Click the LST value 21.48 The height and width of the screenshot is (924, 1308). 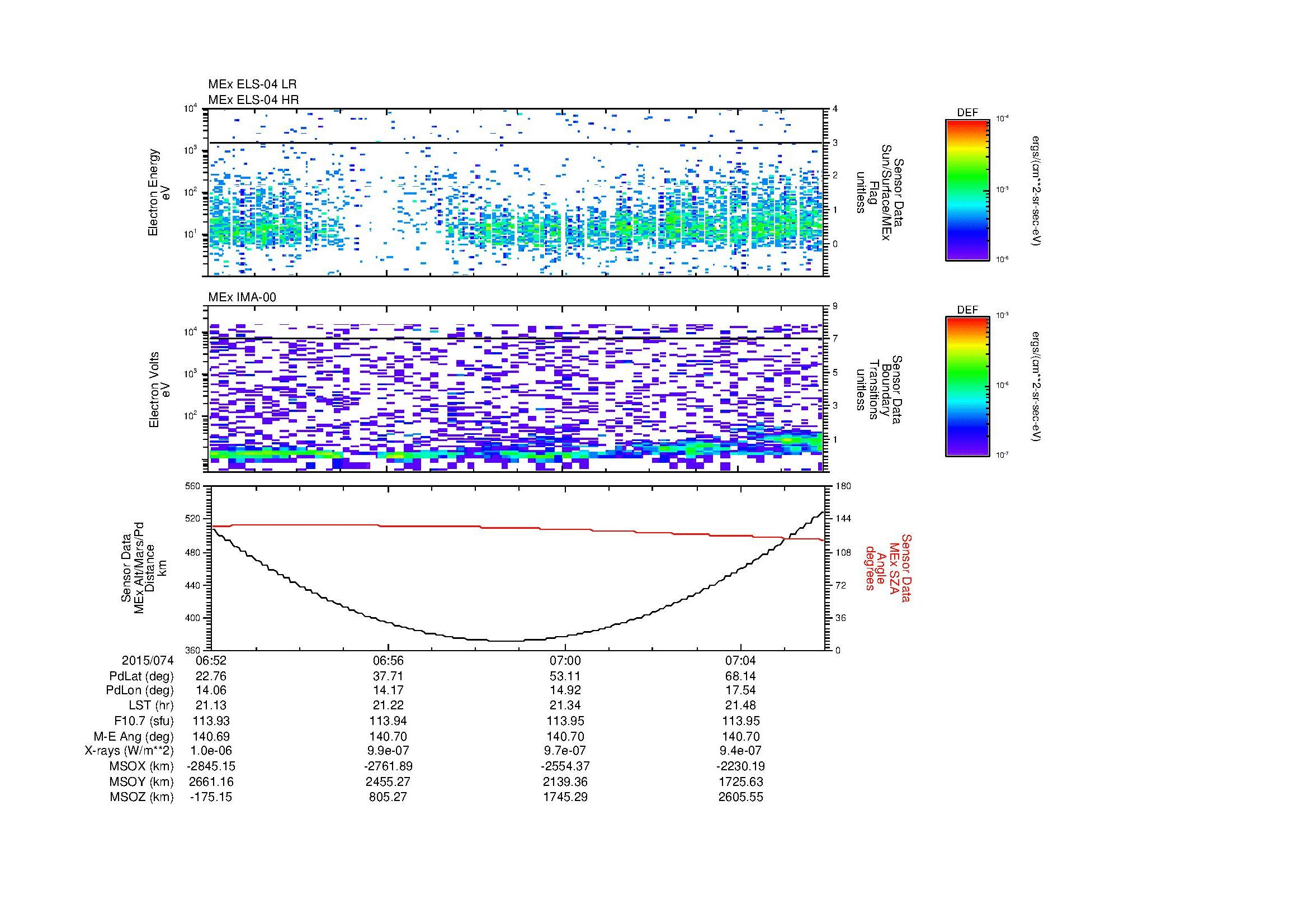click(x=740, y=705)
